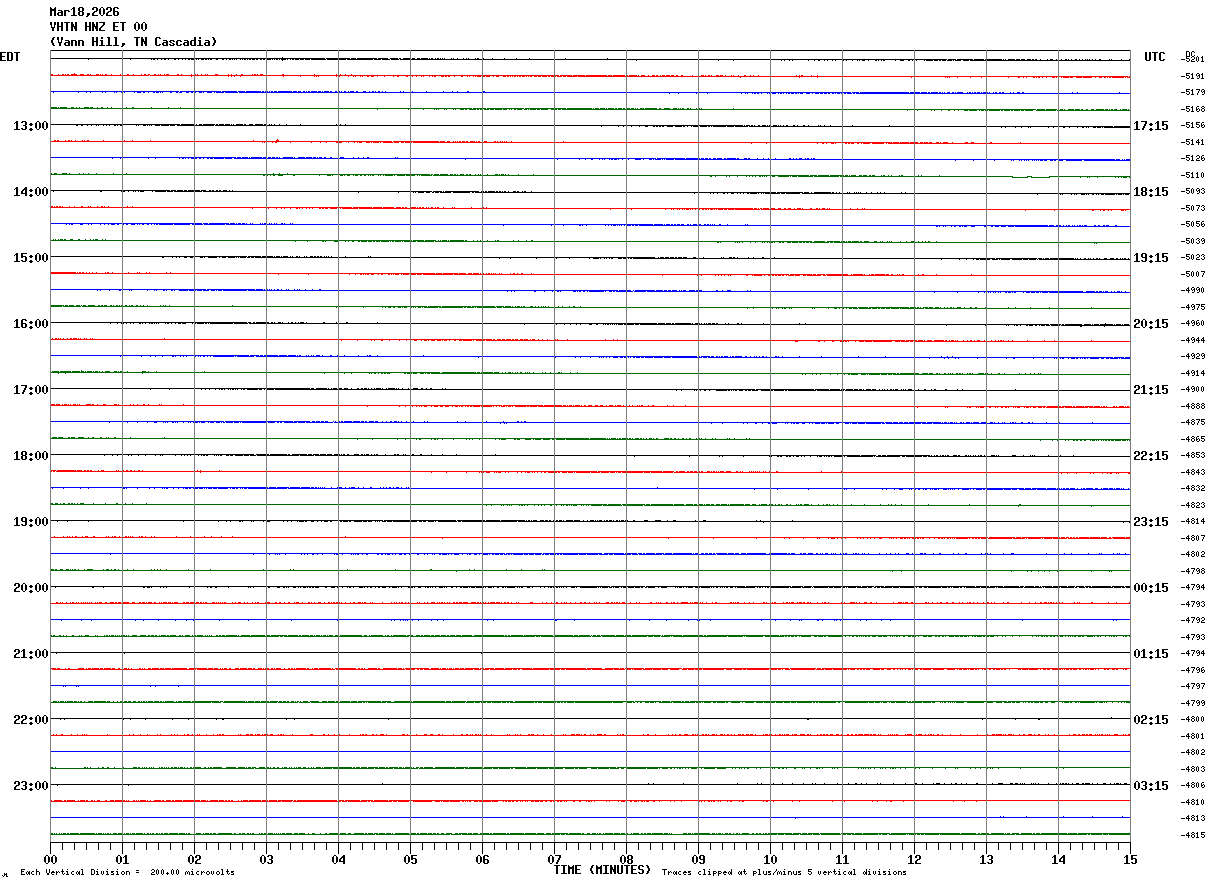Click minute 04 on the time axis
Screen dimensions: 1210x886
tap(338, 859)
